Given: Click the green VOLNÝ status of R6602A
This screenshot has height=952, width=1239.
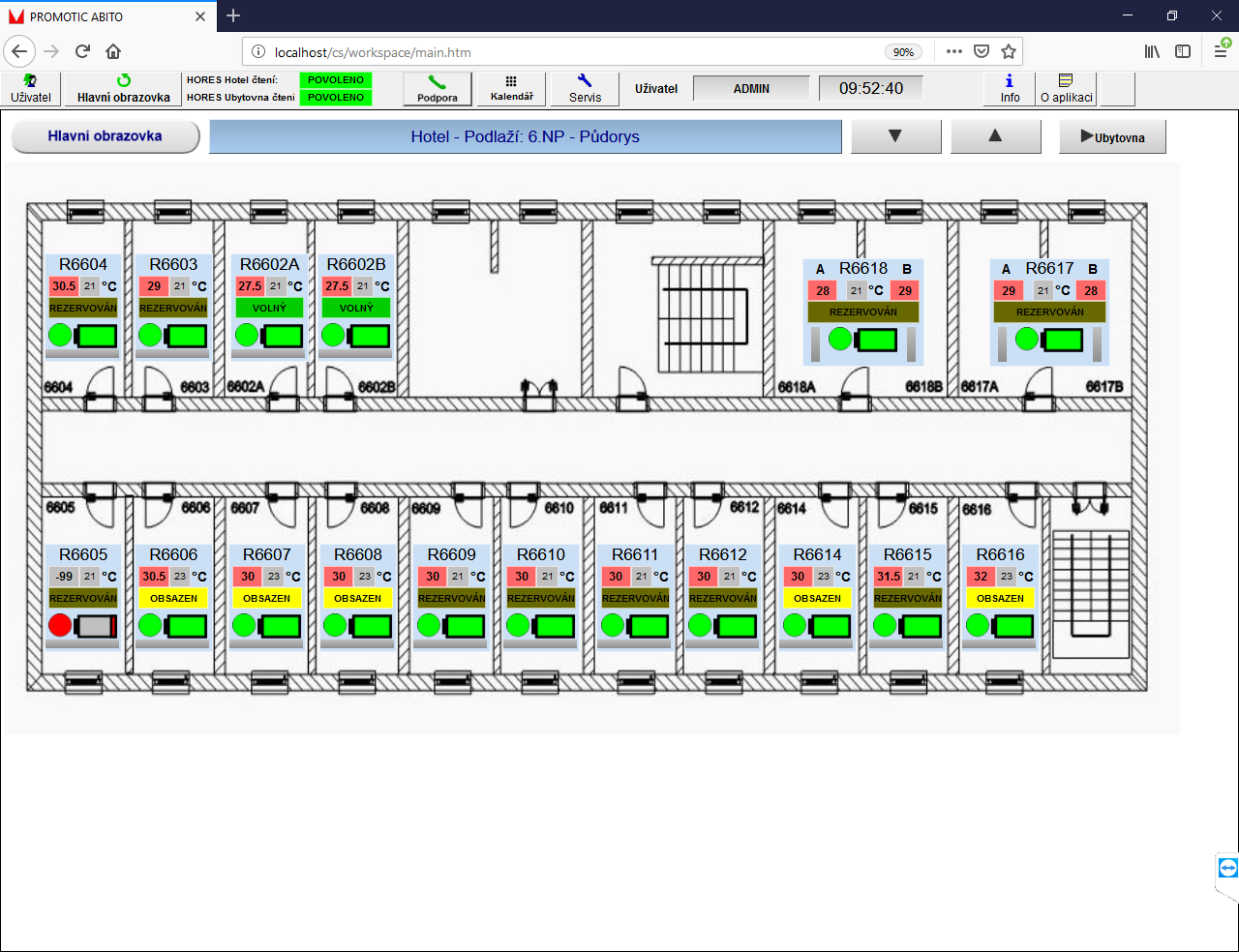Looking at the screenshot, I should point(269,308).
